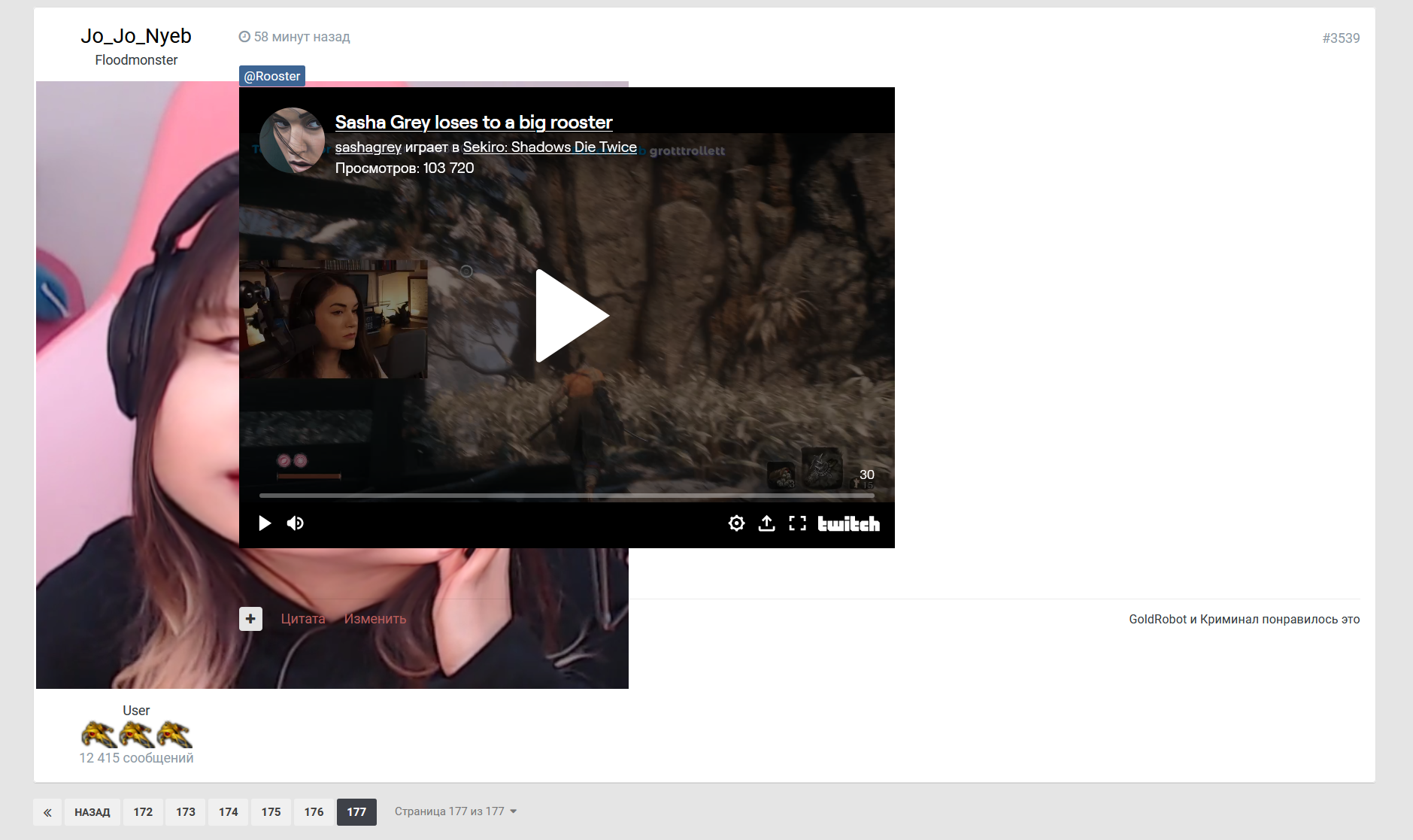This screenshot has width=1413, height=840.
Task: Click the Изменить edit link
Action: tap(374, 619)
